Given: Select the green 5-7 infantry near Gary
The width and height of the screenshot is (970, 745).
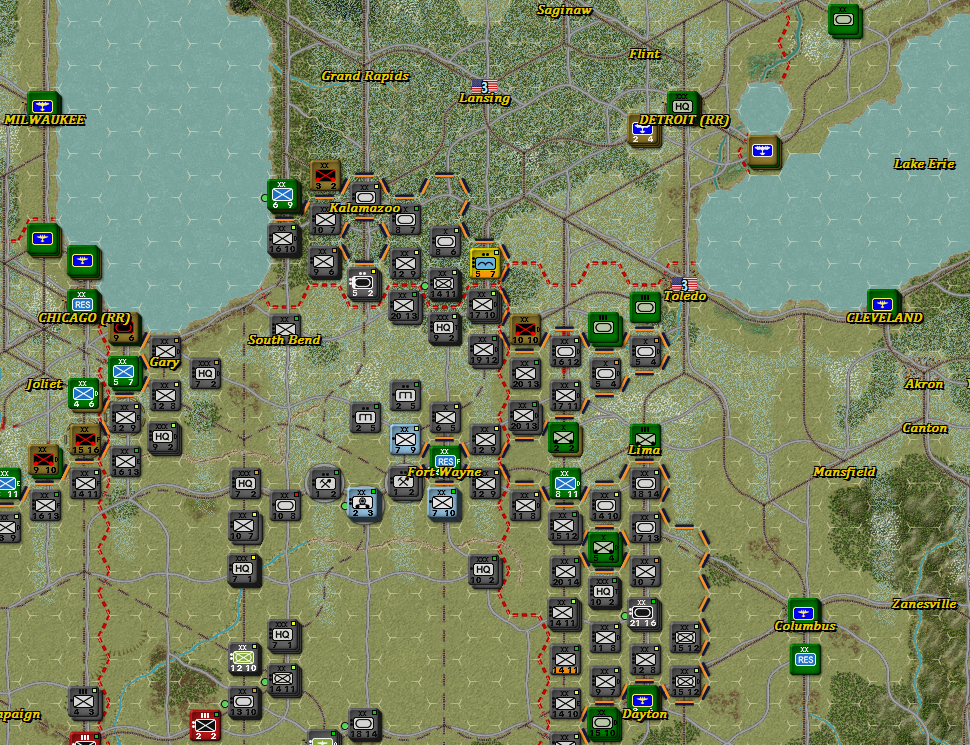Looking at the screenshot, I should 123,372.
